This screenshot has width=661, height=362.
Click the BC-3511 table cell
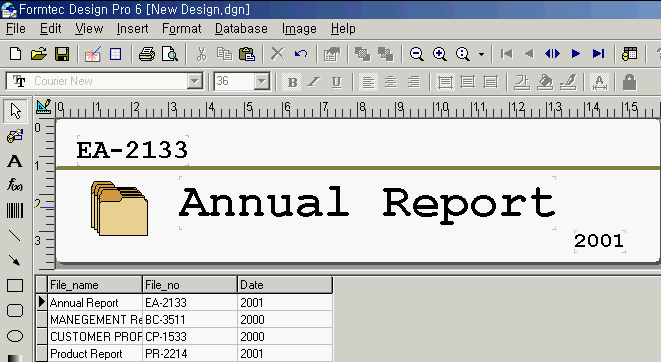[190, 319]
